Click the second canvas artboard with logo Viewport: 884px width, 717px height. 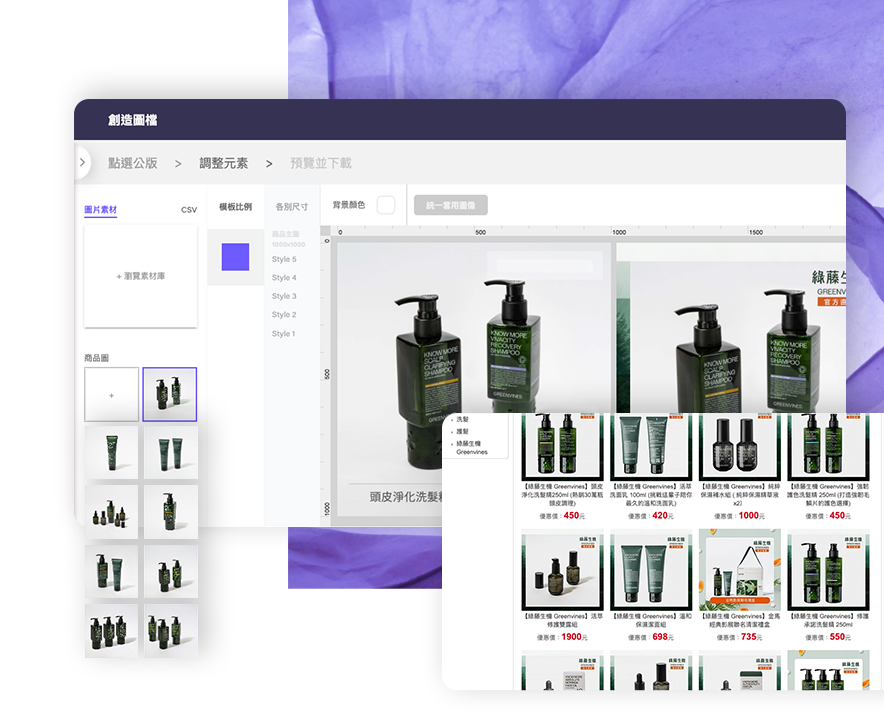731,328
